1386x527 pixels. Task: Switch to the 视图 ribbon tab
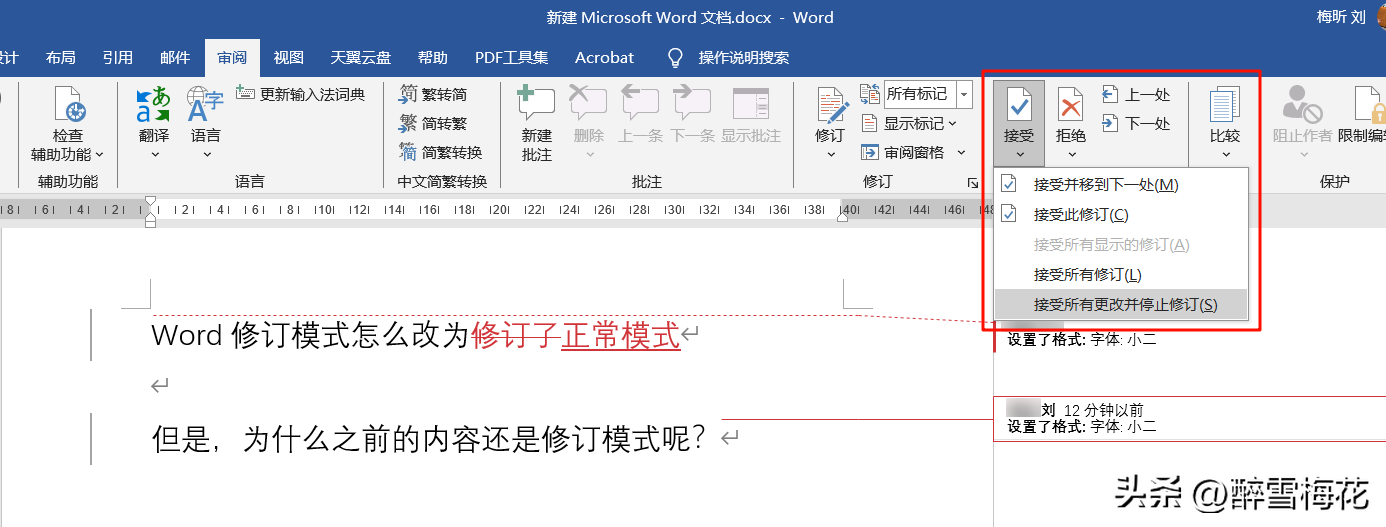(x=289, y=58)
